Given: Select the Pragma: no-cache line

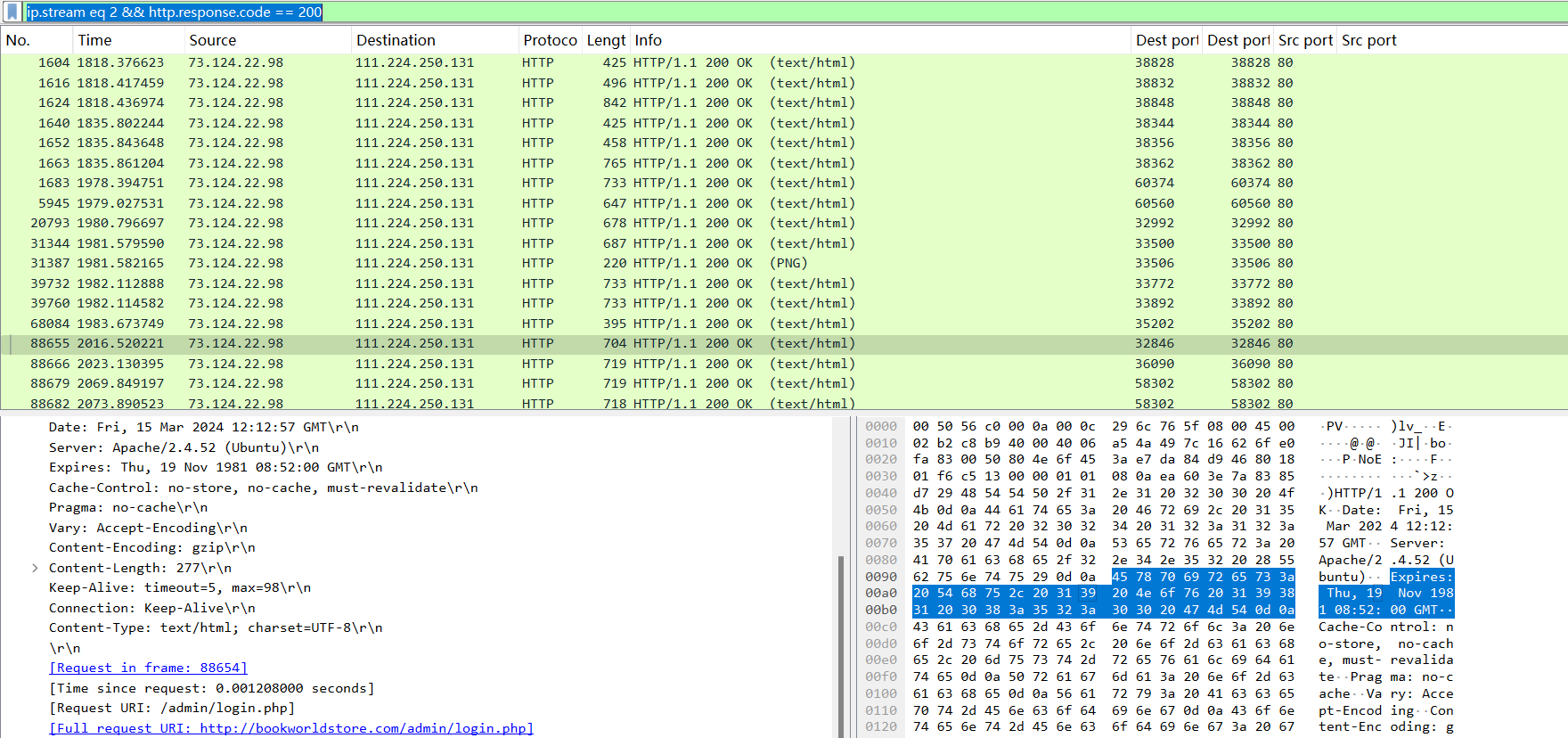Looking at the screenshot, I should point(128,507).
